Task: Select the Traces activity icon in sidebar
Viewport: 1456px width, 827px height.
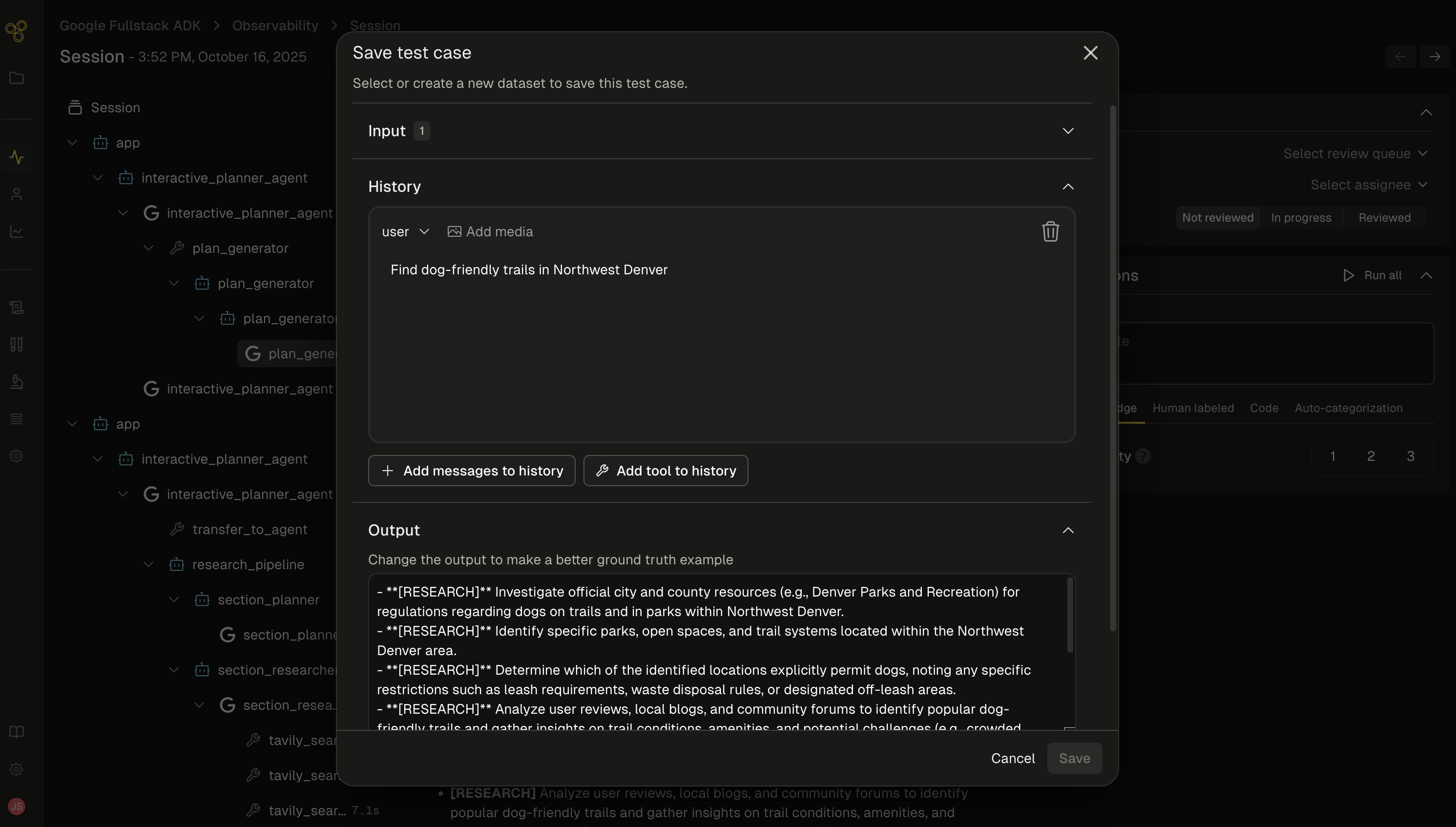Action: [17, 157]
